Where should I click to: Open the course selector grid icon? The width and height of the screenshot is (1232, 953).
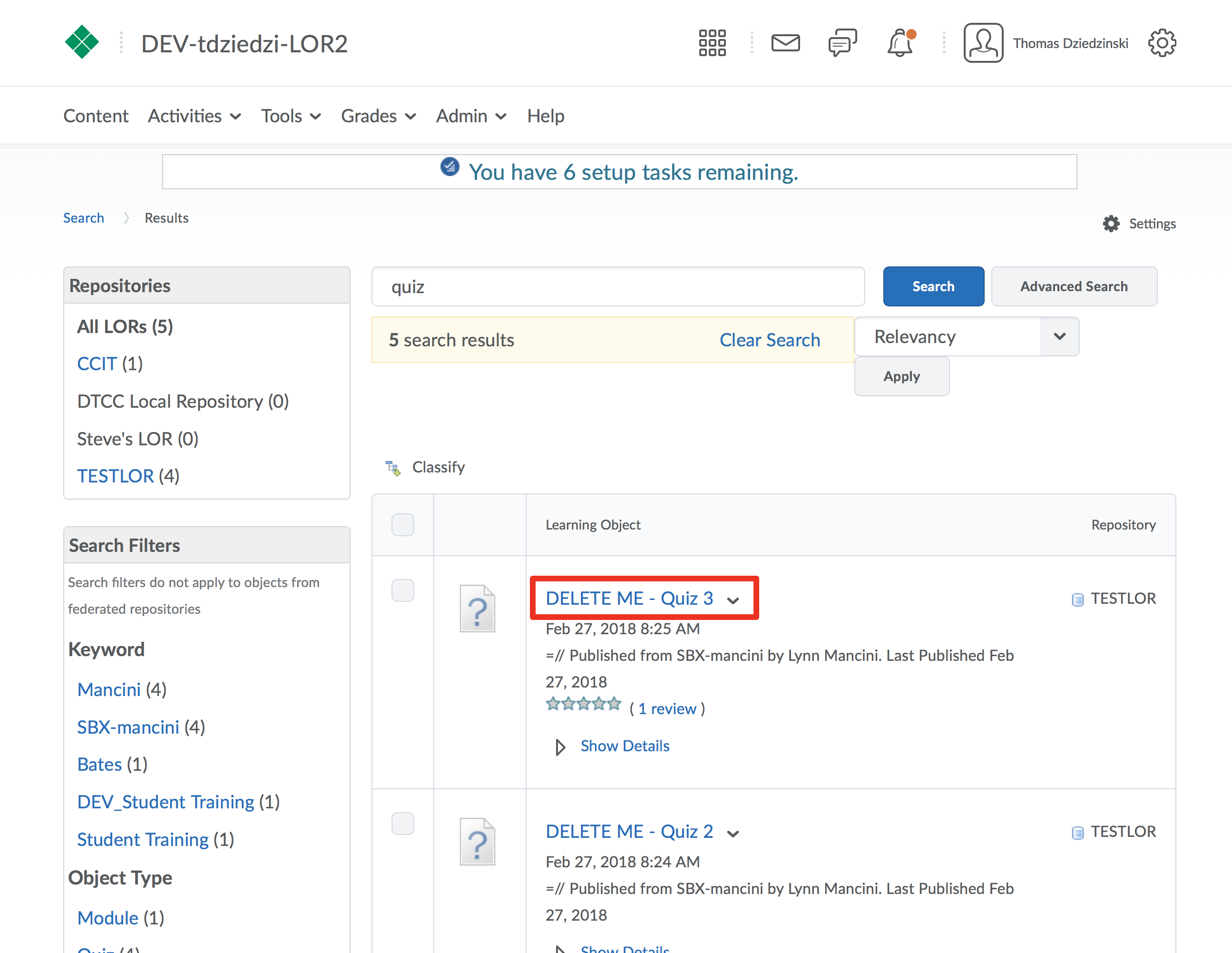click(712, 43)
